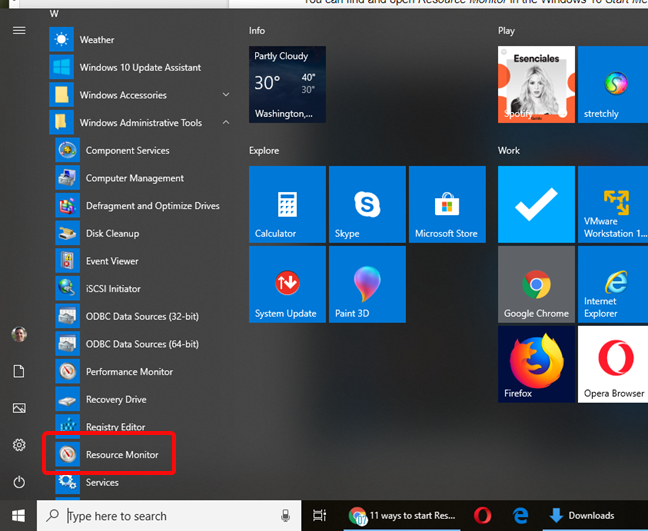Image resolution: width=648 pixels, height=531 pixels.
Task: Click the 'Performance Monitor' label
Action: coord(129,371)
